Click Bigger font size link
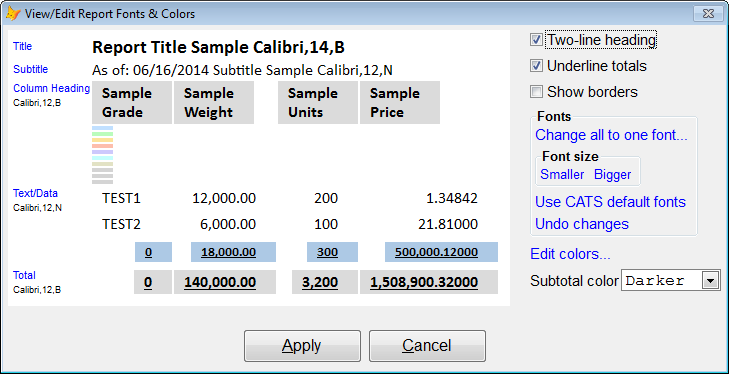Image resolution: width=729 pixels, height=374 pixels. point(613,175)
